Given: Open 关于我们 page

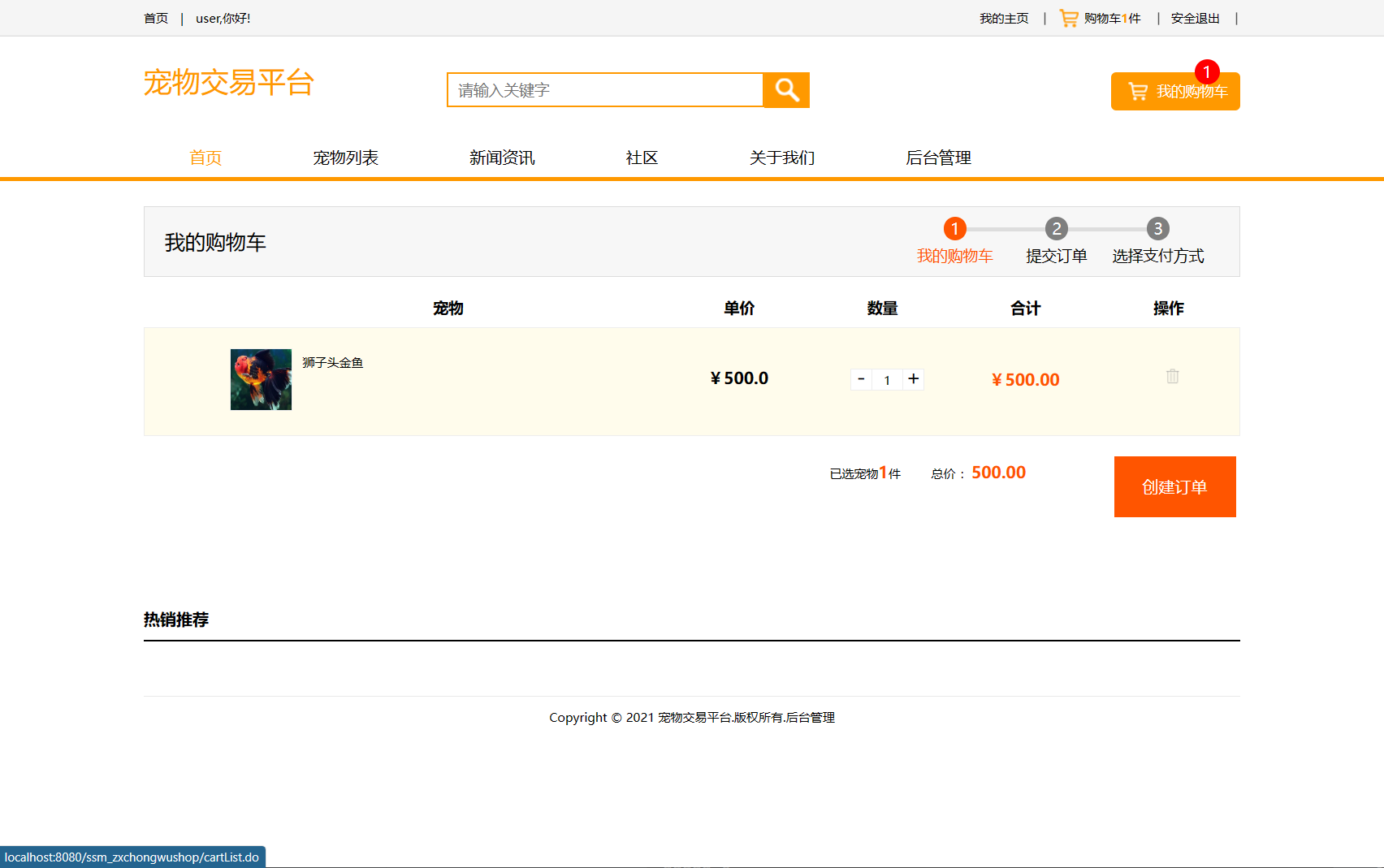Looking at the screenshot, I should point(781,158).
